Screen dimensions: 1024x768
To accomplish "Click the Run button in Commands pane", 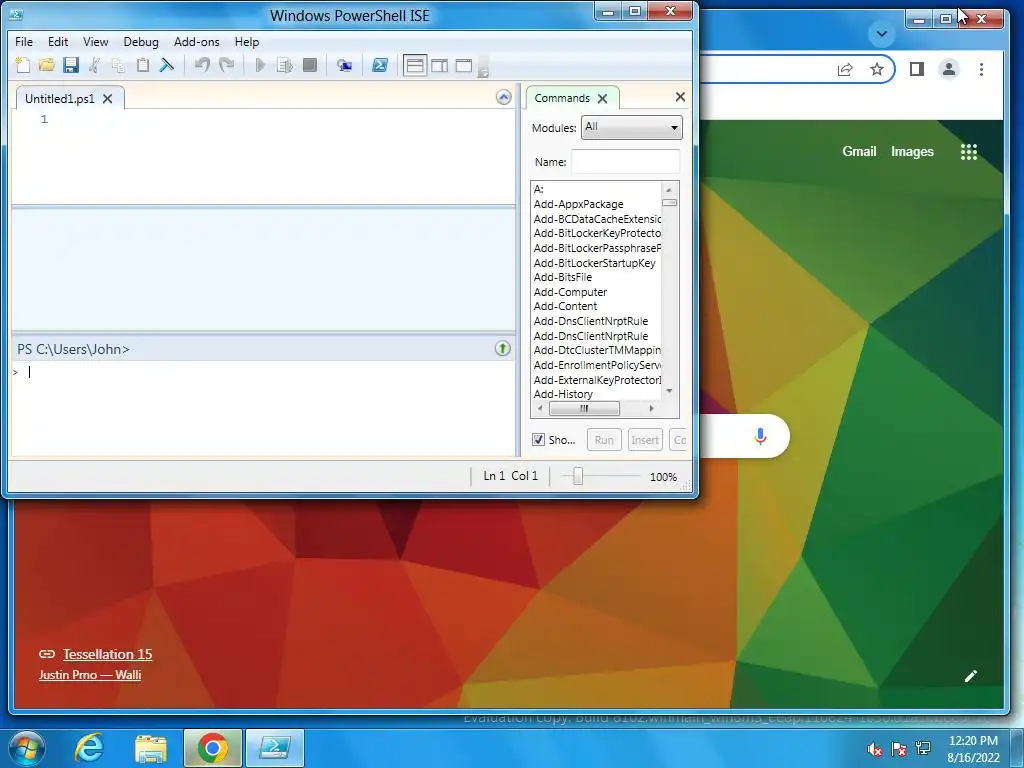I will point(604,440).
